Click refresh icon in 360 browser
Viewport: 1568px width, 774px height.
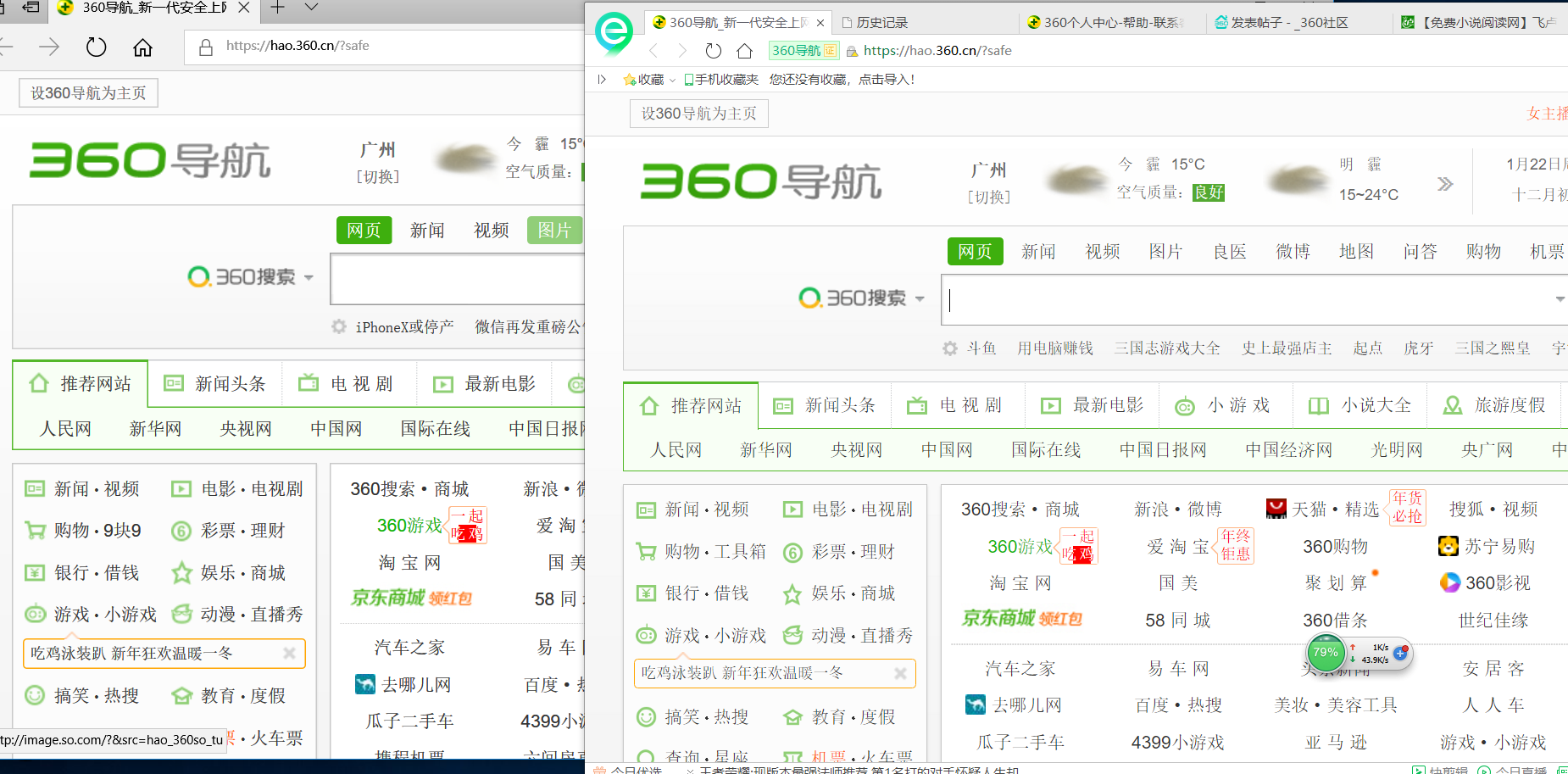coord(714,51)
